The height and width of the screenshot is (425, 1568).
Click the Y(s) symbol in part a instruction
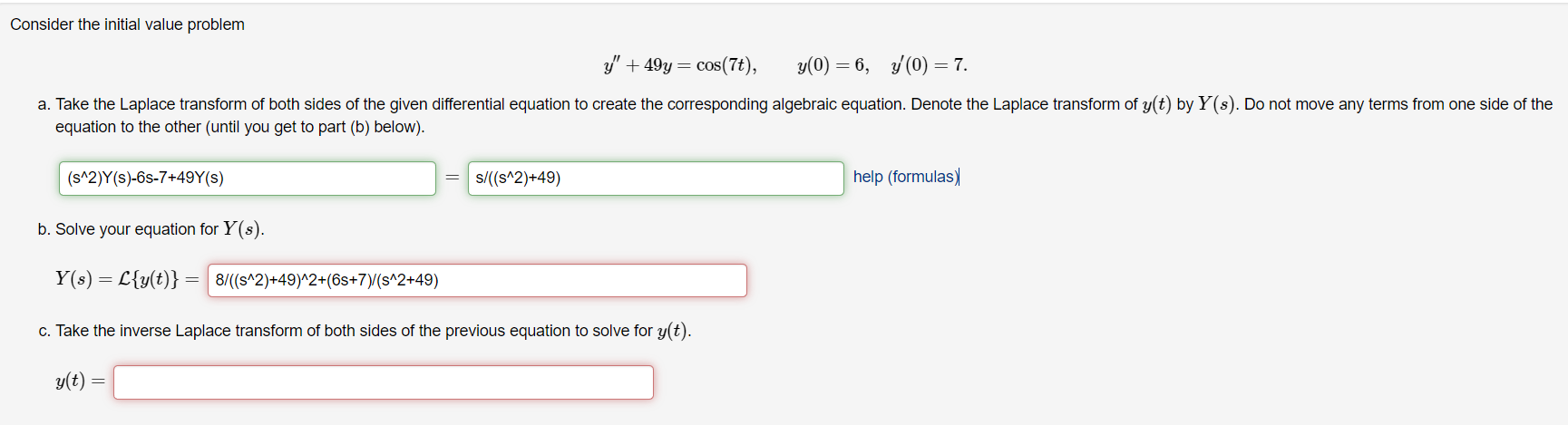(1216, 104)
